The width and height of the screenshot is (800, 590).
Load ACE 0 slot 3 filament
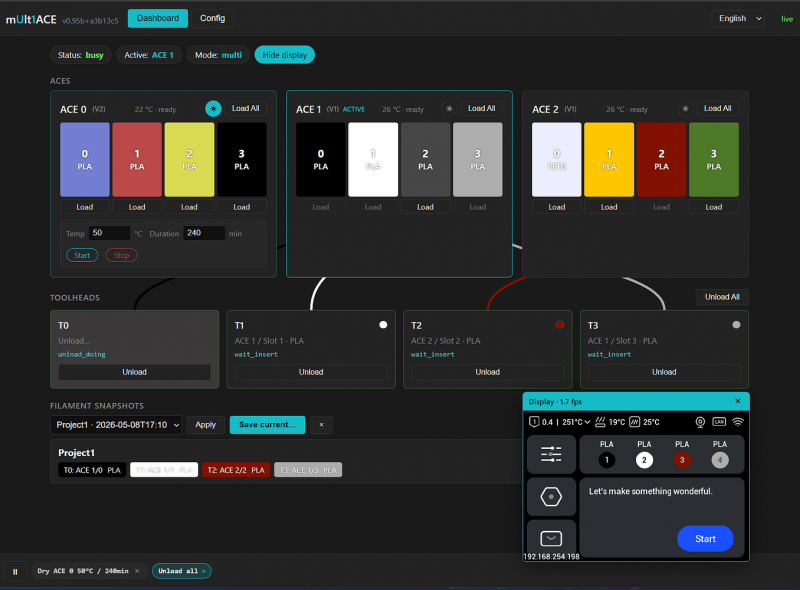242,207
